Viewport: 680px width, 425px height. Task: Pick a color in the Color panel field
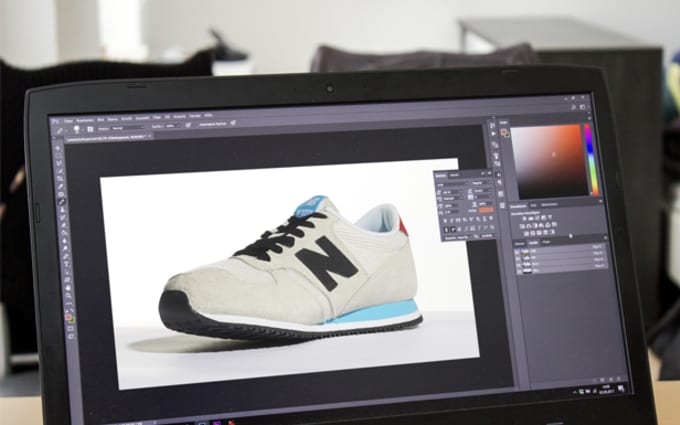pos(550,161)
